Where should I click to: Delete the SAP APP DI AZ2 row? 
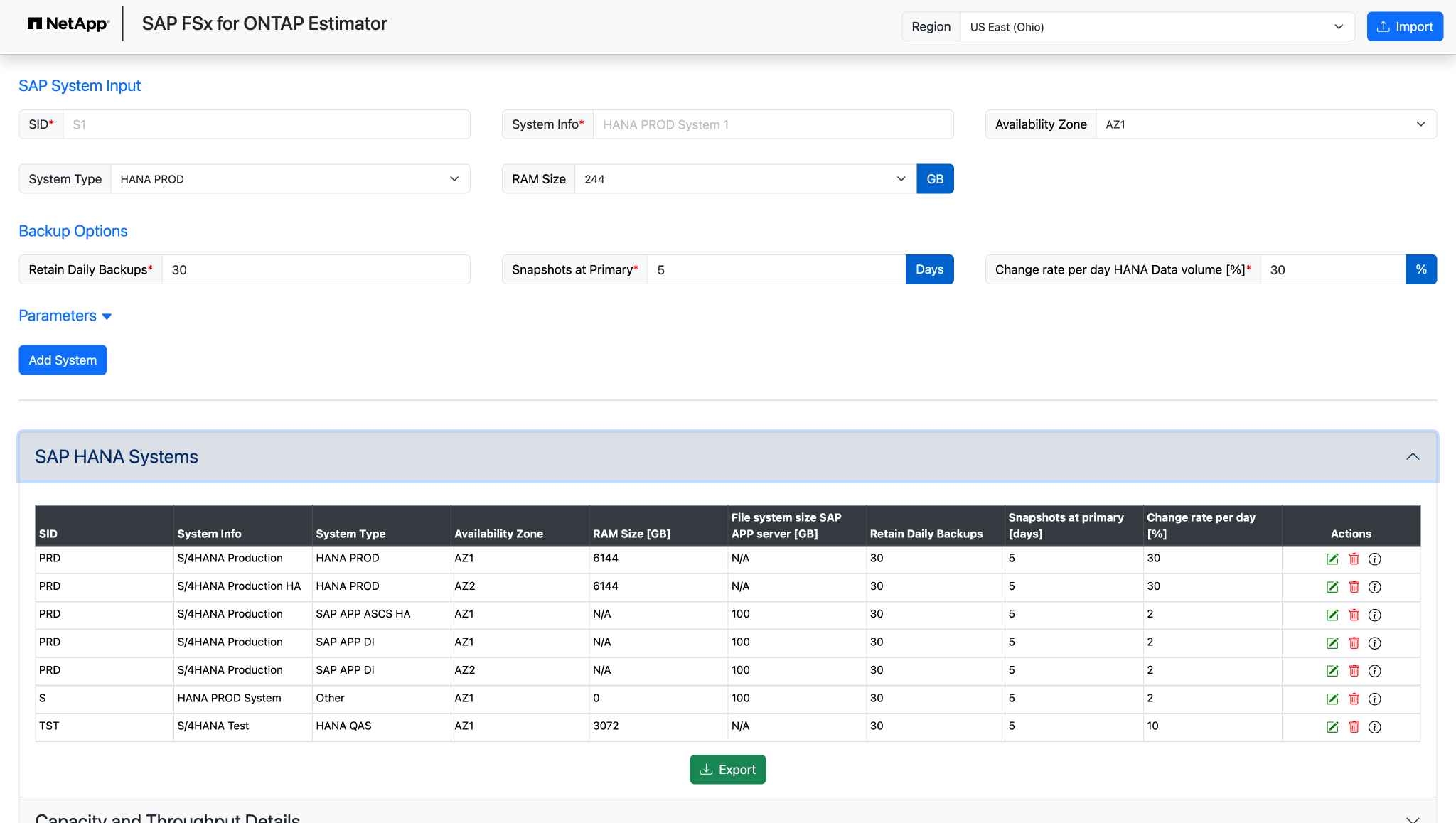click(x=1354, y=671)
